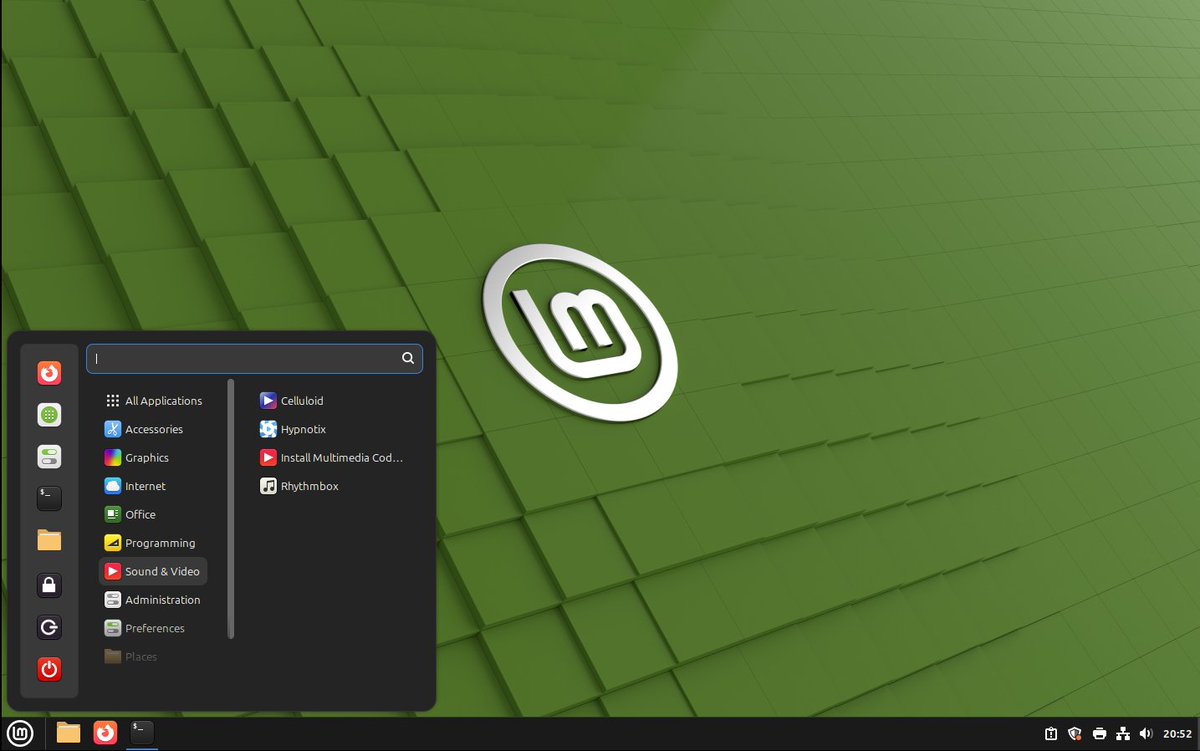The width and height of the screenshot is (1200, 751).
Task: Open the Graphics category
Action: (x=147, y=457)
